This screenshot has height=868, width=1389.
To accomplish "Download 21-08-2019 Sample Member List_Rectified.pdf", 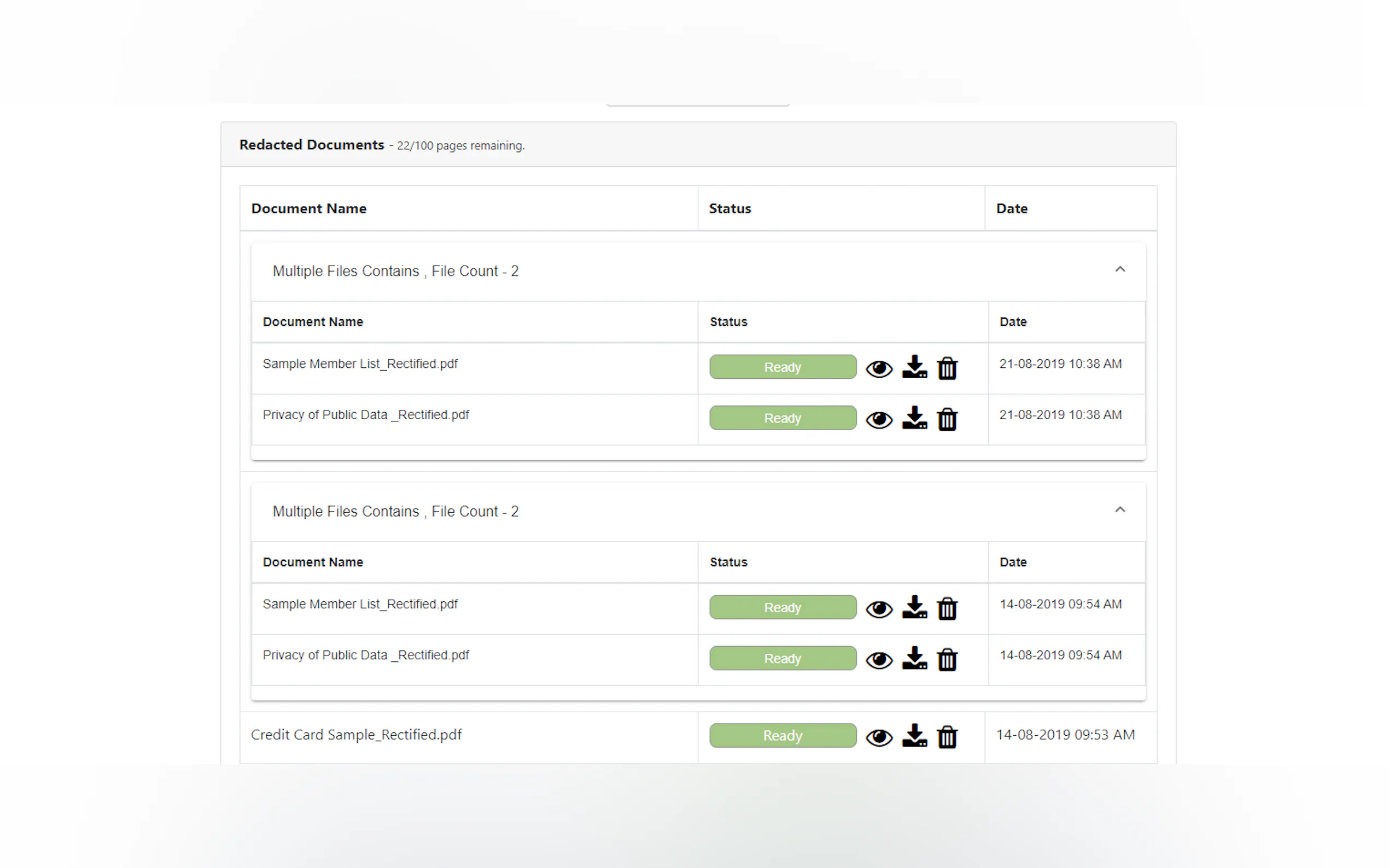I will 914,367.
